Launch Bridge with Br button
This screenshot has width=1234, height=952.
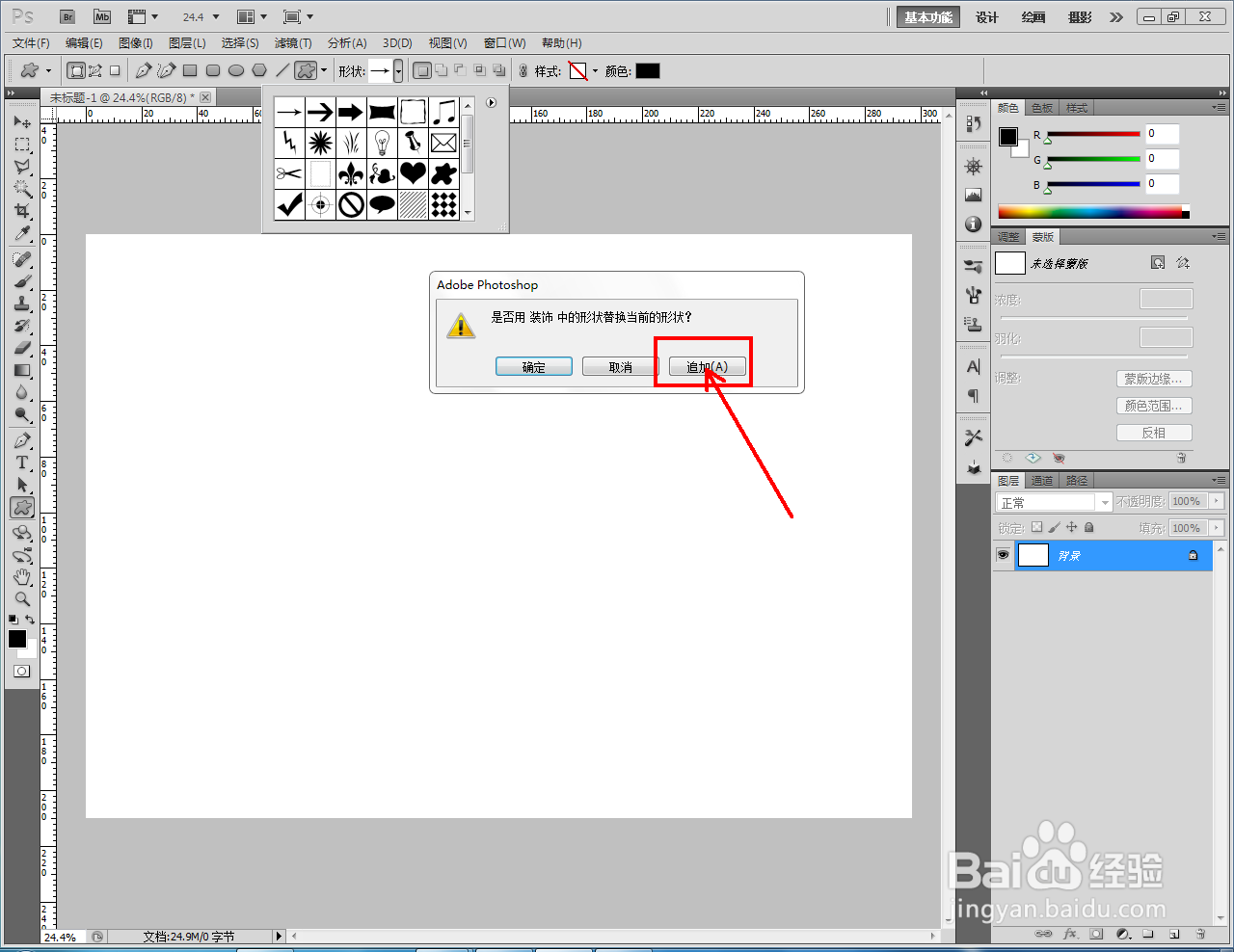67,17
